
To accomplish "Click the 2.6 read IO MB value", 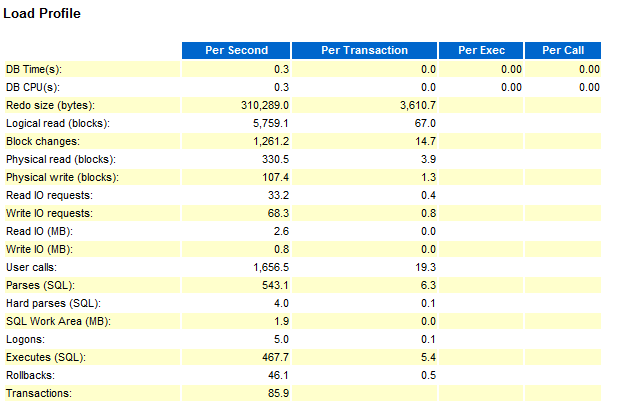I will [281, 232].
